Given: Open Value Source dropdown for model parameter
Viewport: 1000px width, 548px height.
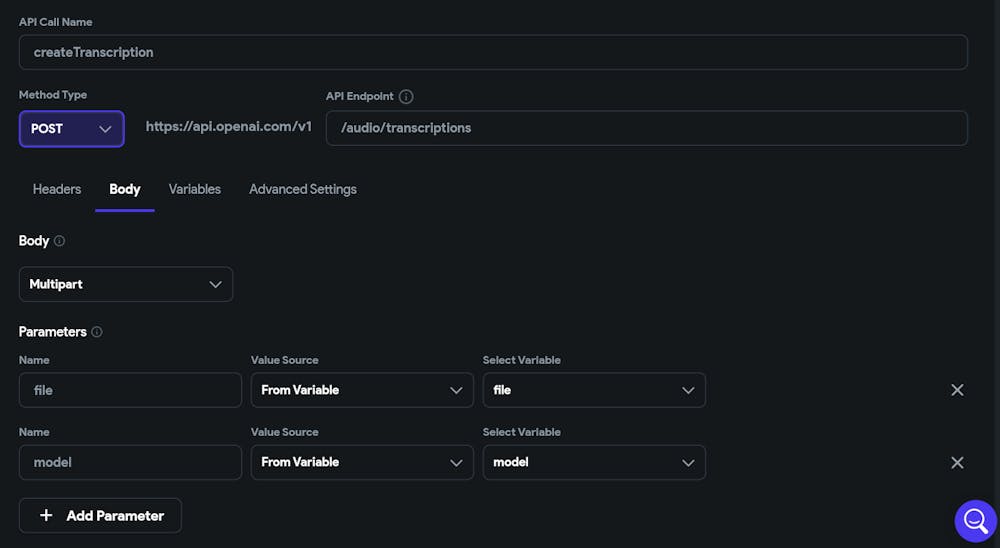Looking at the screenshot, I should (x=362, y=462).
